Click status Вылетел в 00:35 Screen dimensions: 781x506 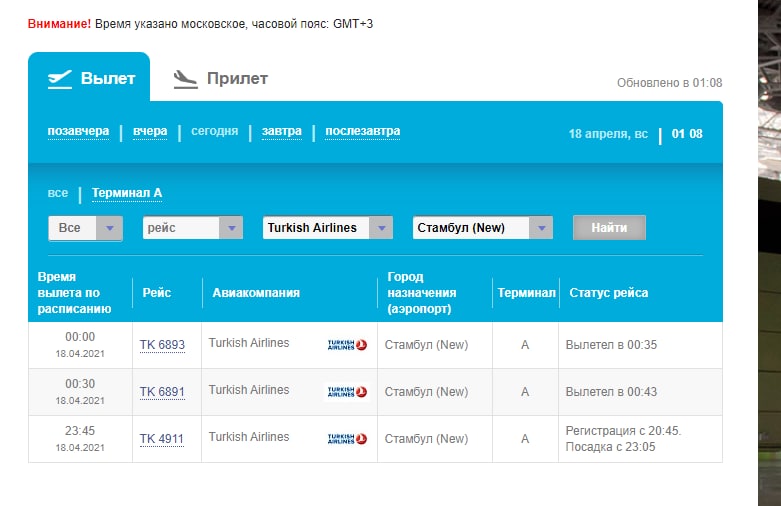(611, 345)
